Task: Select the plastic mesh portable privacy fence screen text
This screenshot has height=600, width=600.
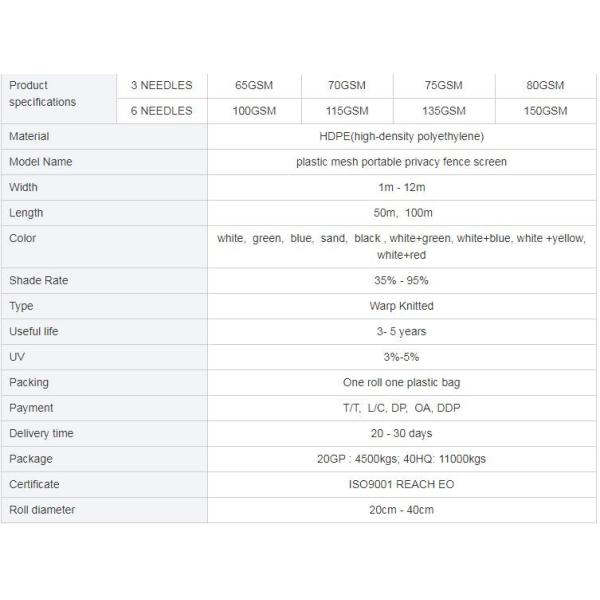Action: pos(401,162)
